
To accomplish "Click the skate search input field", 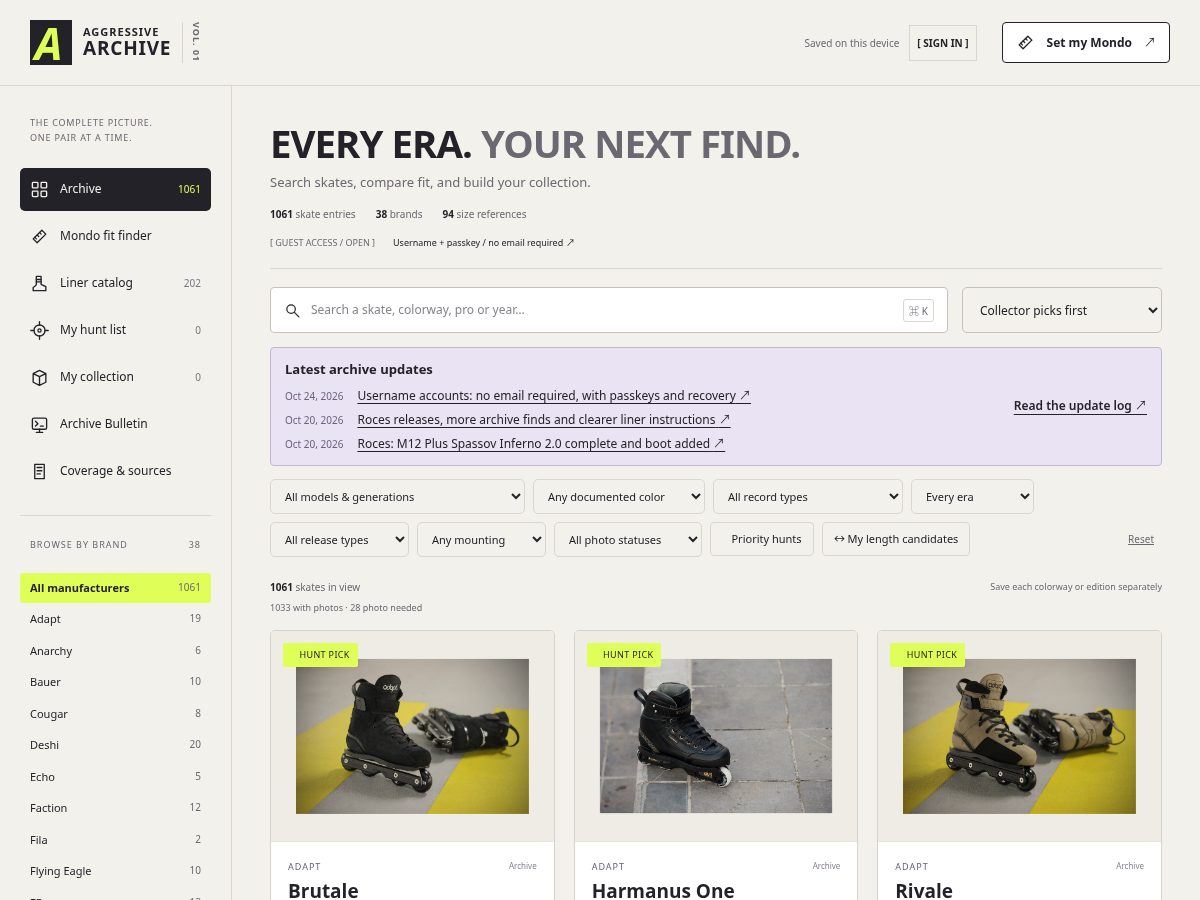I will coord(609,310).
